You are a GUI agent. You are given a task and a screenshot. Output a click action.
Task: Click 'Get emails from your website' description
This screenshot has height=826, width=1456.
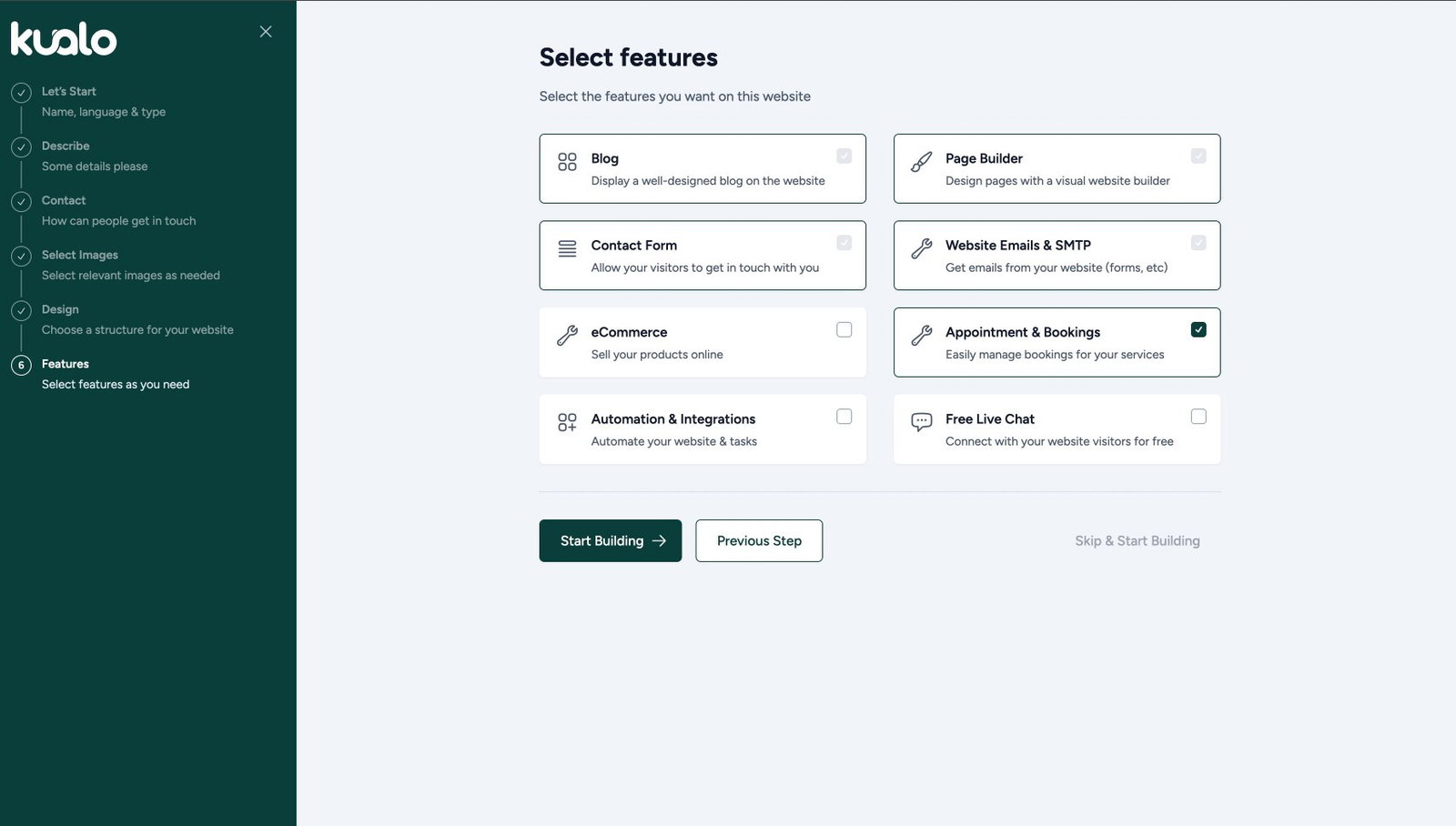[1057, 267]
